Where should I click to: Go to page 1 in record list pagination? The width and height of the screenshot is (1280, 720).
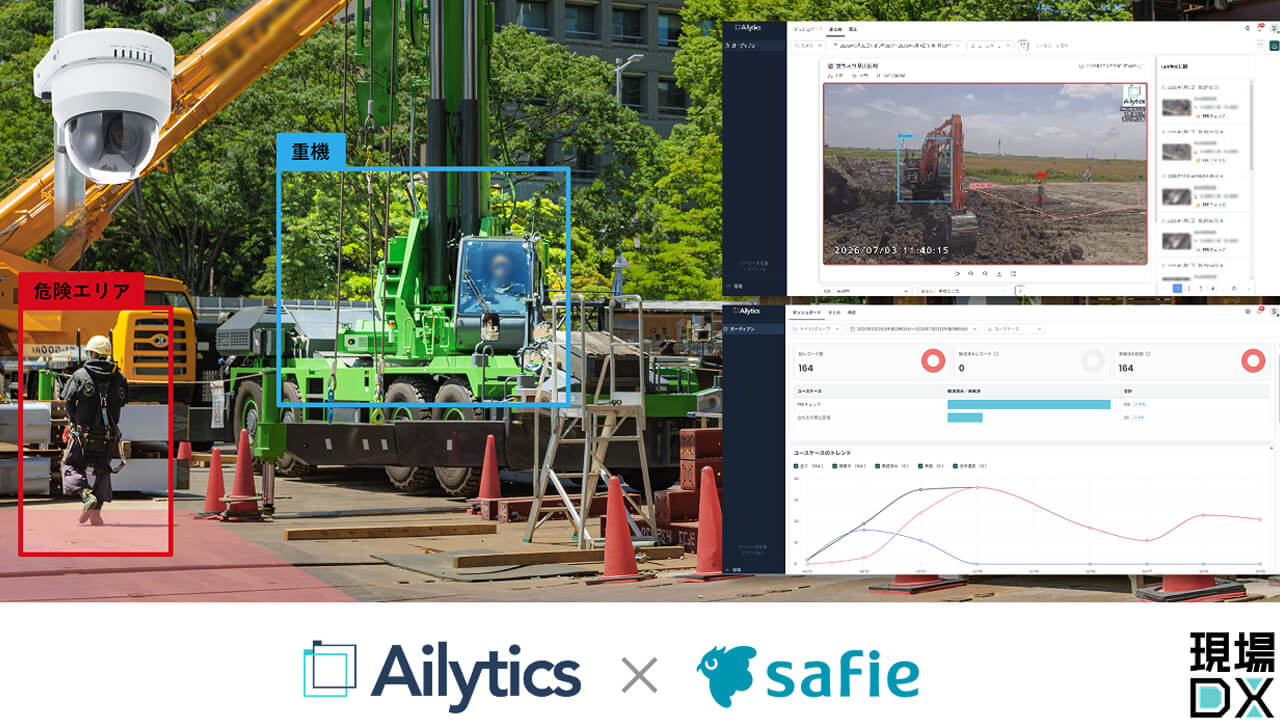[x=1177, y=288]
